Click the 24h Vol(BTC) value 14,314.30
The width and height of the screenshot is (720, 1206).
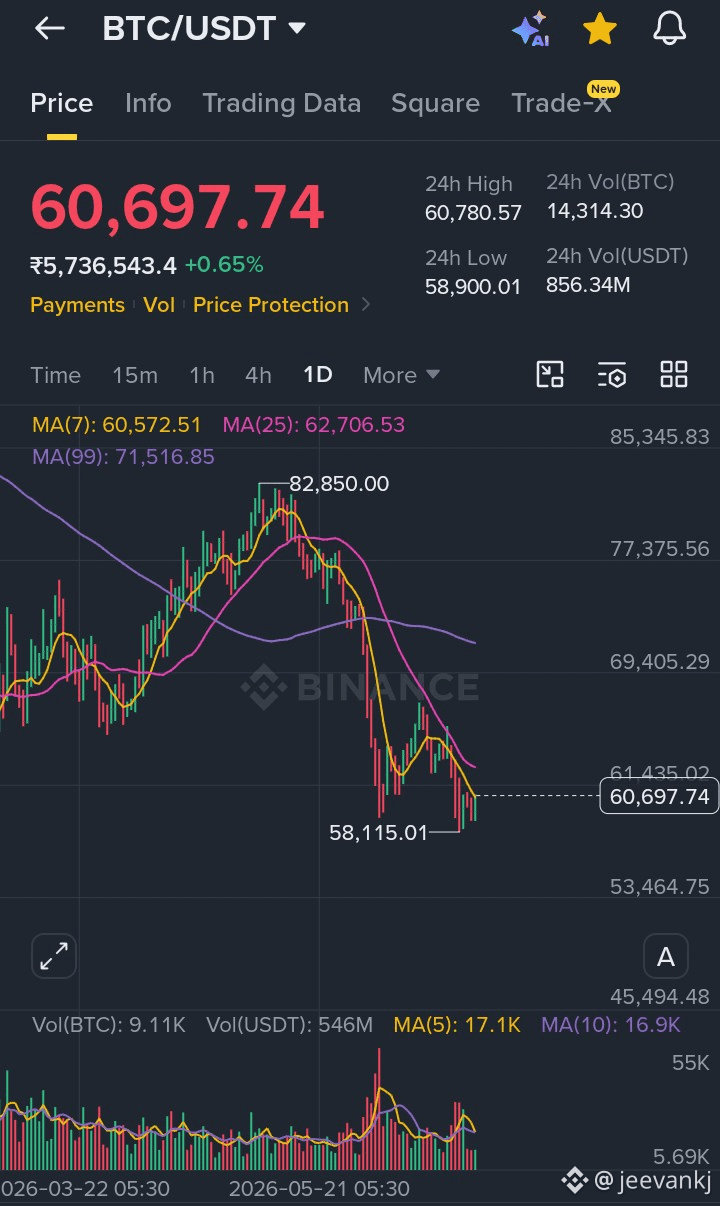[594, 211]
